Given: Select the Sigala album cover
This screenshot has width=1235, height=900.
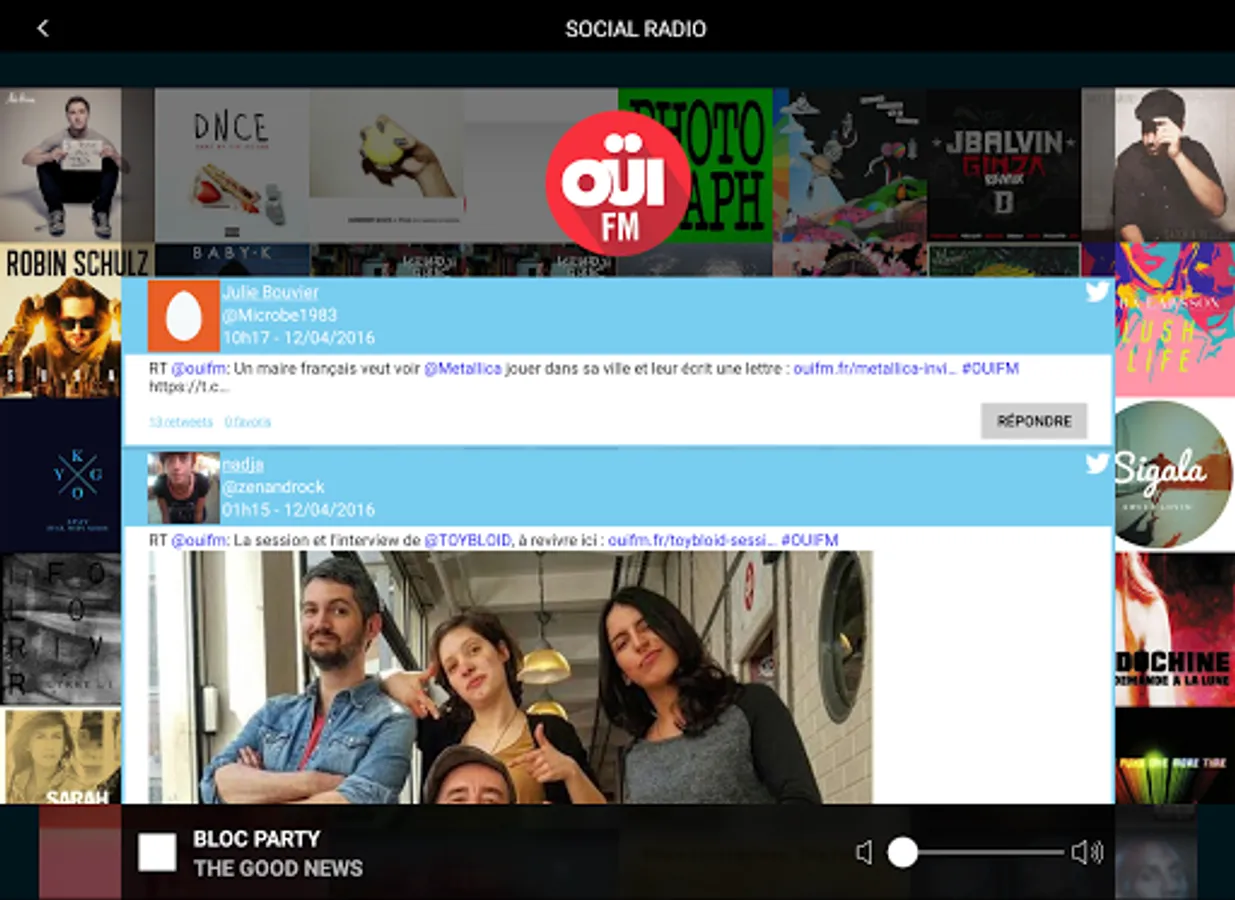Looking at the screenshot, I should click(1175, 474).
